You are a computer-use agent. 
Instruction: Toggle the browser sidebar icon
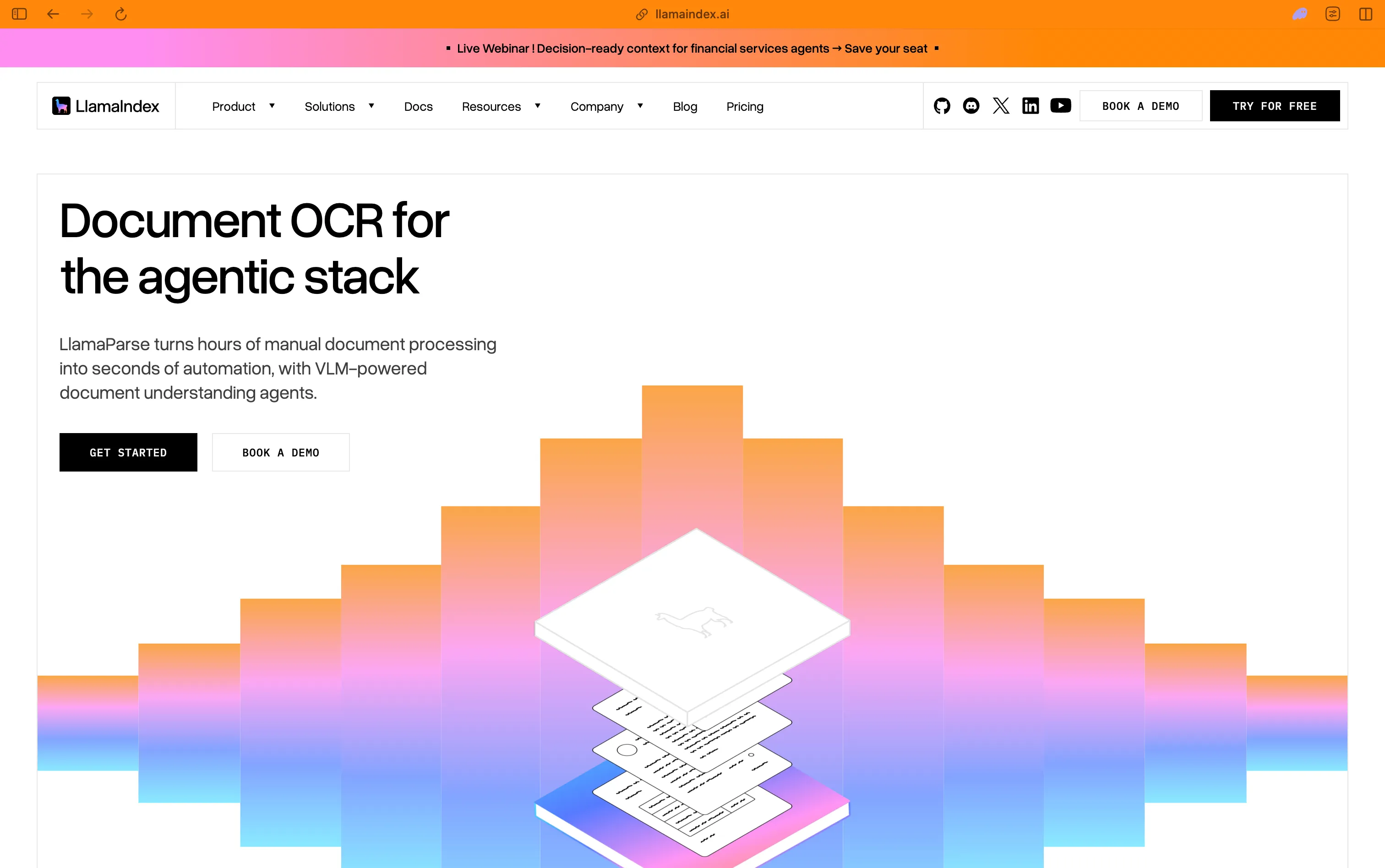click(x=20, y=14)
